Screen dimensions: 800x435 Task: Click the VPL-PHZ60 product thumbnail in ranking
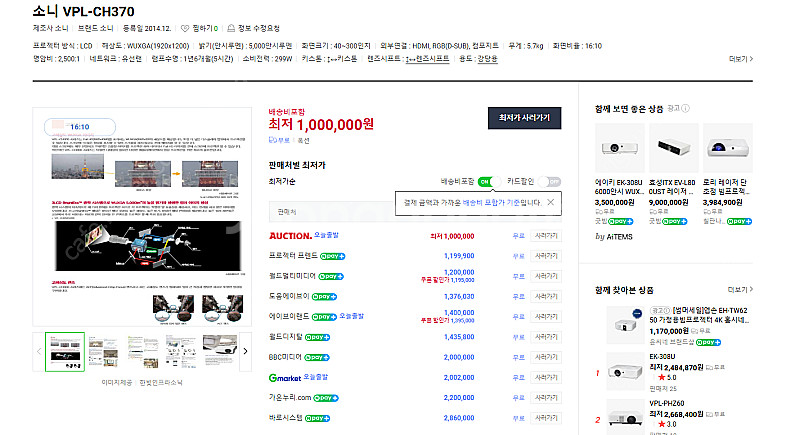tap(625, 418)
